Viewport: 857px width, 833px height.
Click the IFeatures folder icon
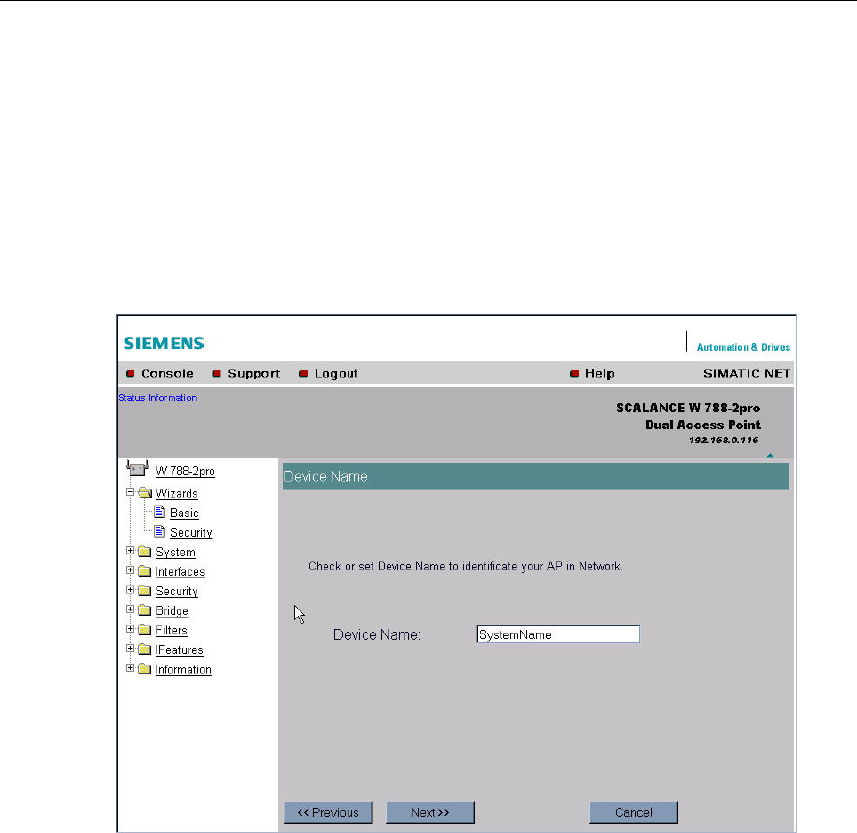click(x=144, y=649)
